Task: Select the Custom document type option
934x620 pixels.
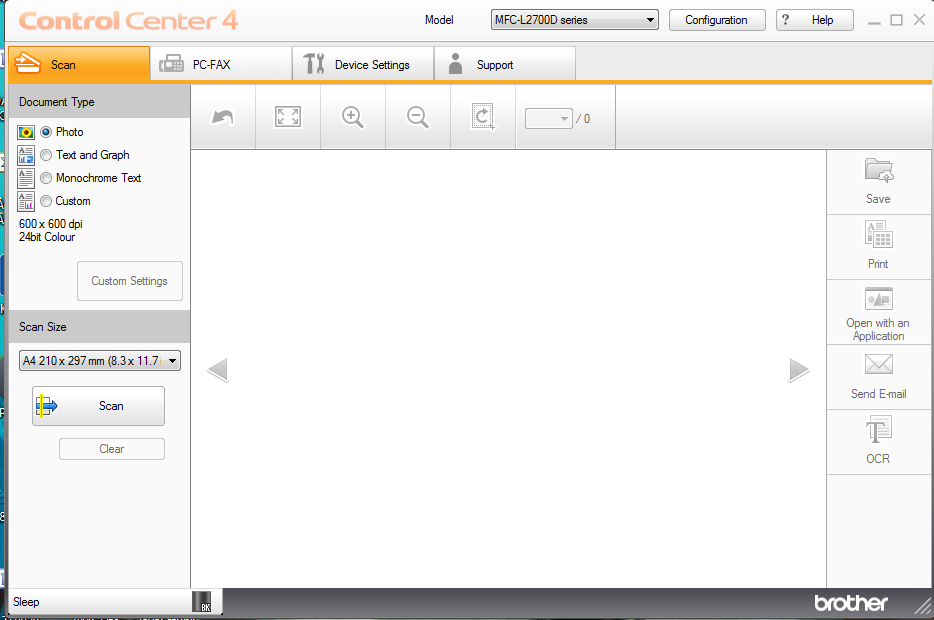Action: coord(46,201)
